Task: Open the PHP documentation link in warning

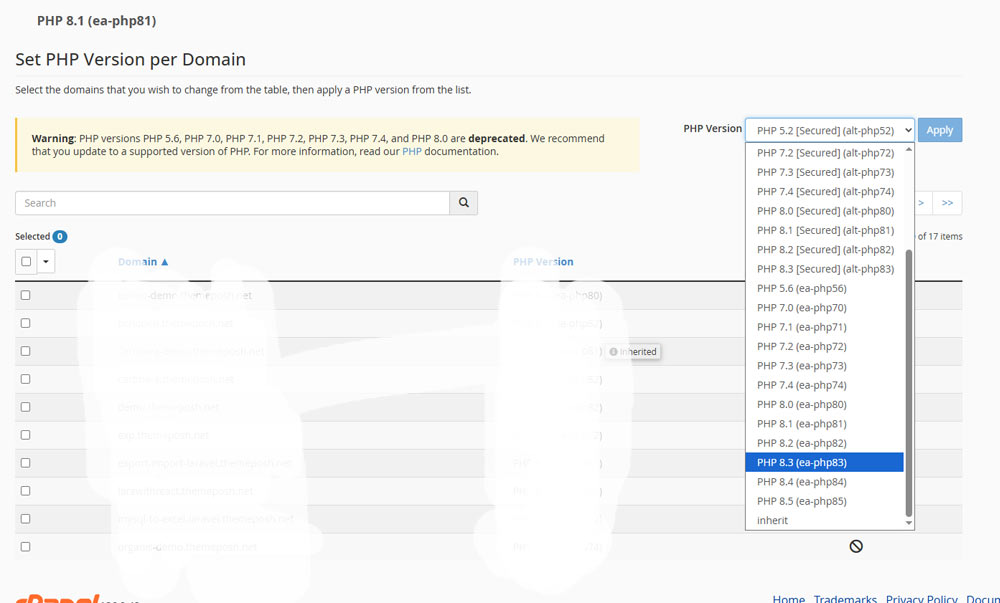Action: 412,152
